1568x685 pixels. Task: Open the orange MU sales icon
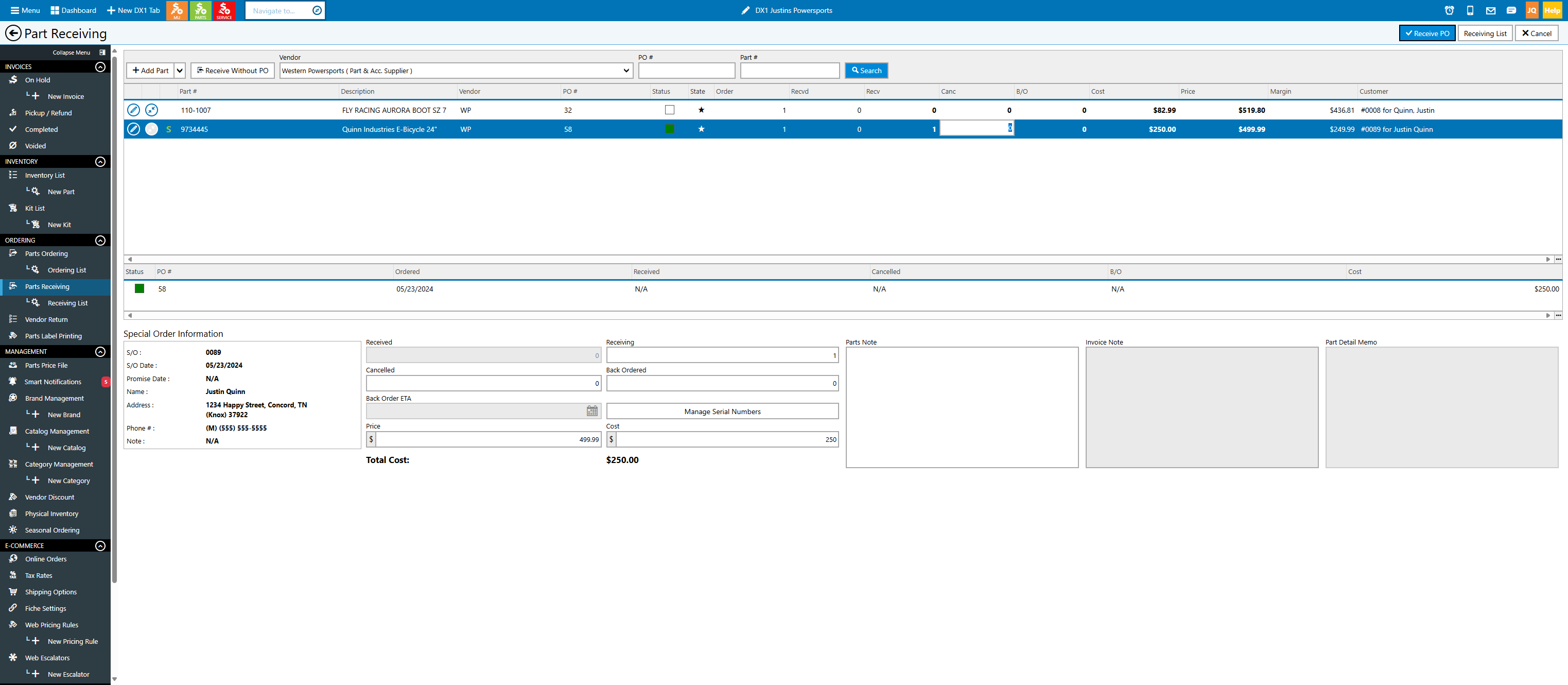[177, 10]
